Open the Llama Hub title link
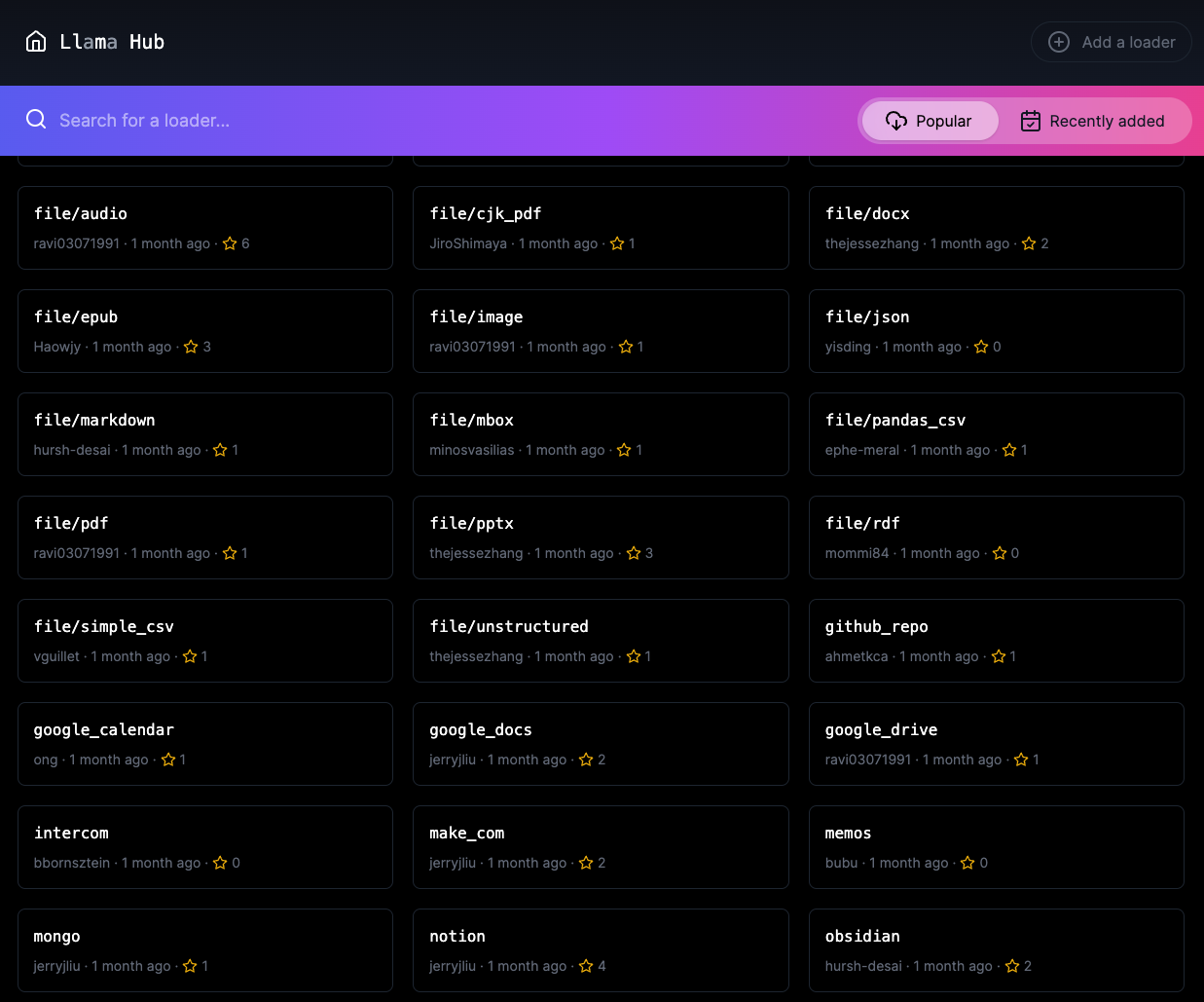The width and height of the screenshot is (1204, 1002). [x=112, y=42]
